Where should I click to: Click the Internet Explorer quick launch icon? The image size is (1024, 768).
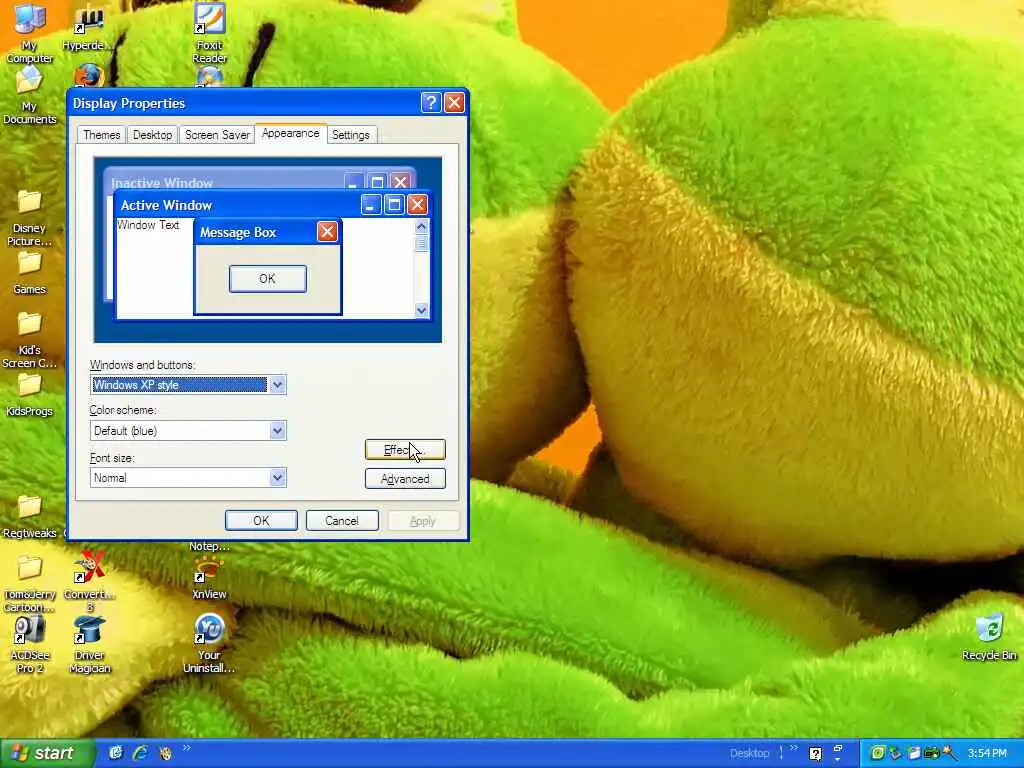140,753
